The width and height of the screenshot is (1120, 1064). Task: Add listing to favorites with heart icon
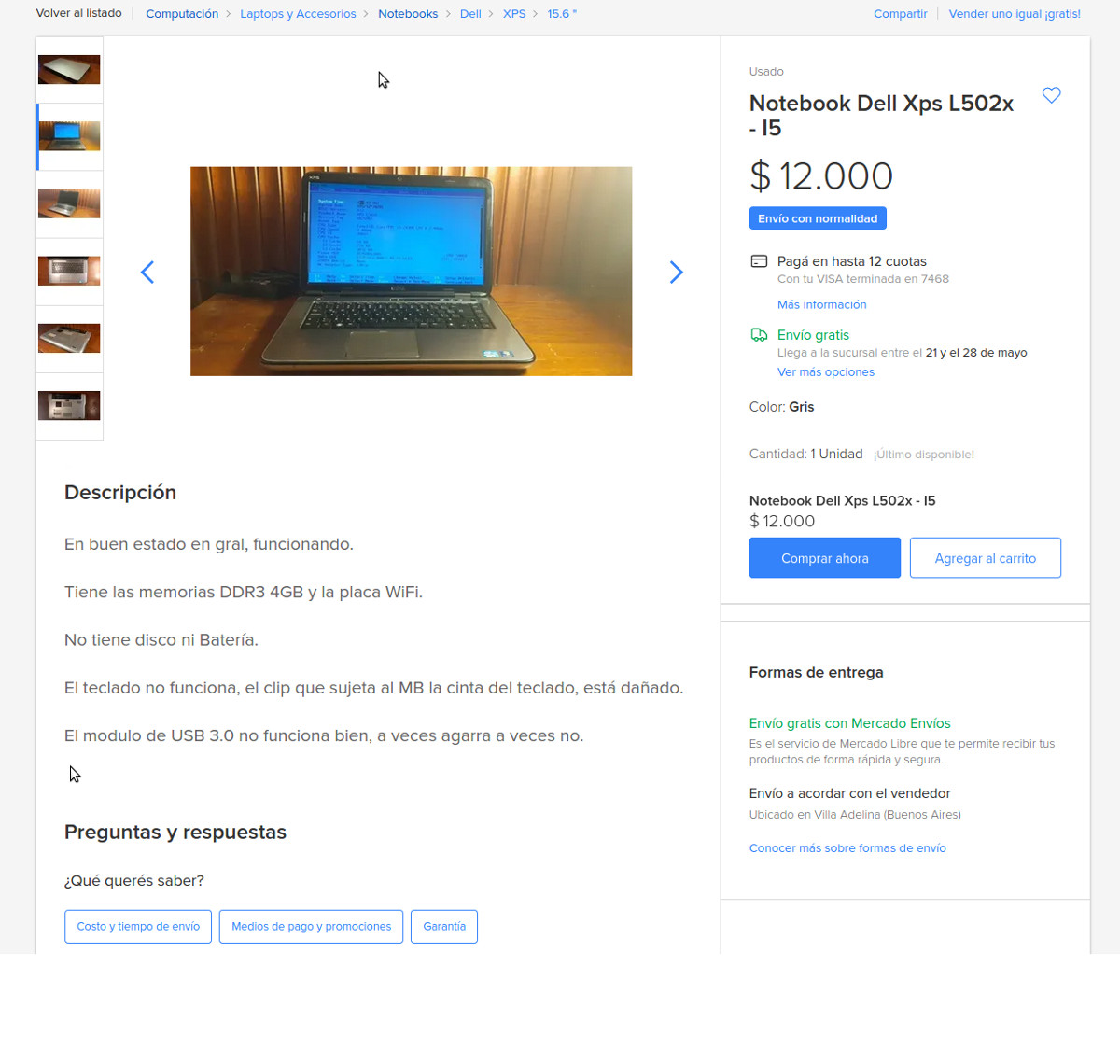point(1051,95)
